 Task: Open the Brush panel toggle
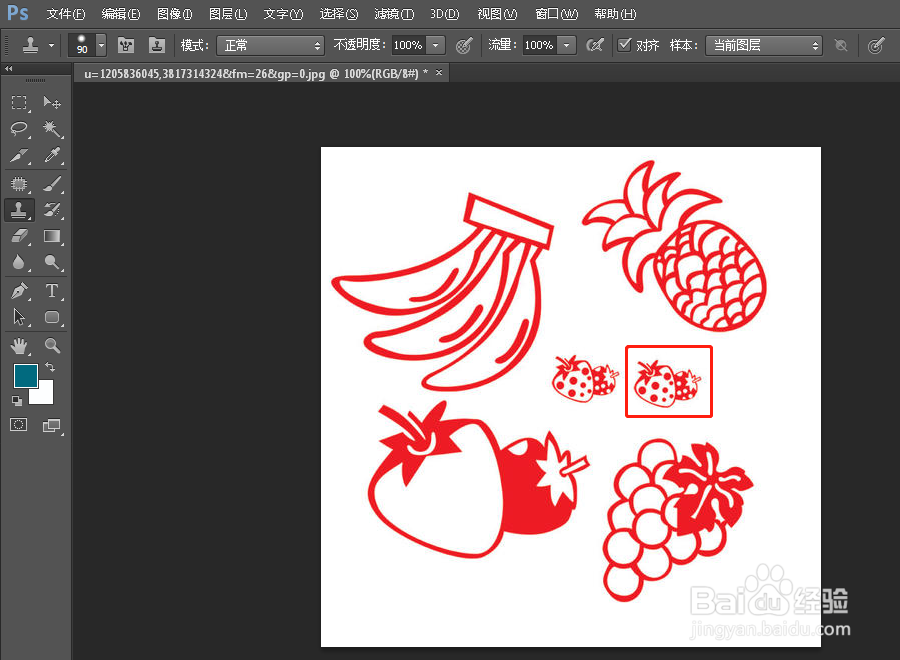click(126, 45)
